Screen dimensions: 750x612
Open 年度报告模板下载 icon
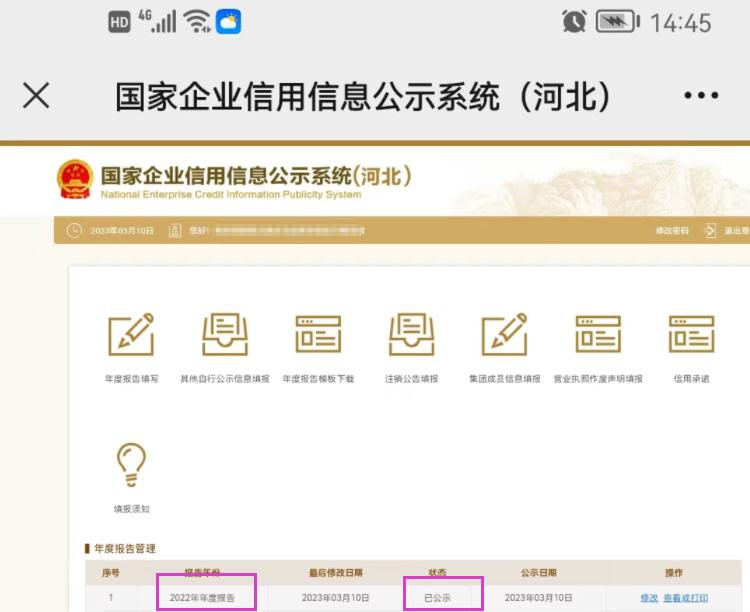[318, 334]
